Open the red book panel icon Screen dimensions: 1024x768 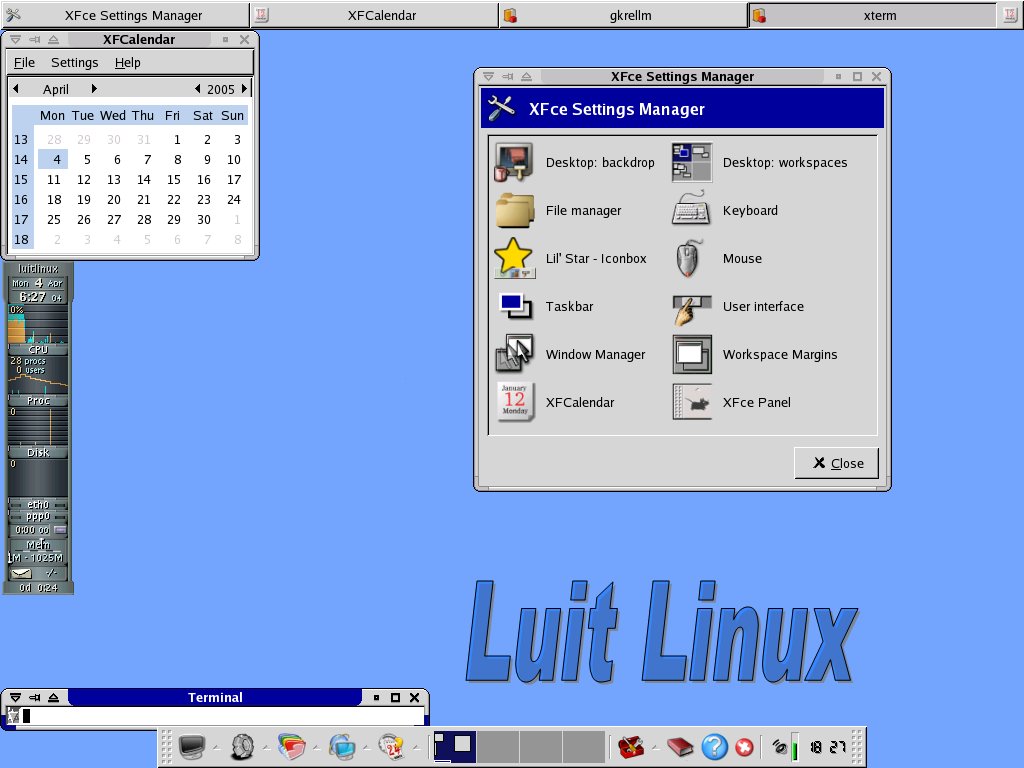click(x=680, y=746)
